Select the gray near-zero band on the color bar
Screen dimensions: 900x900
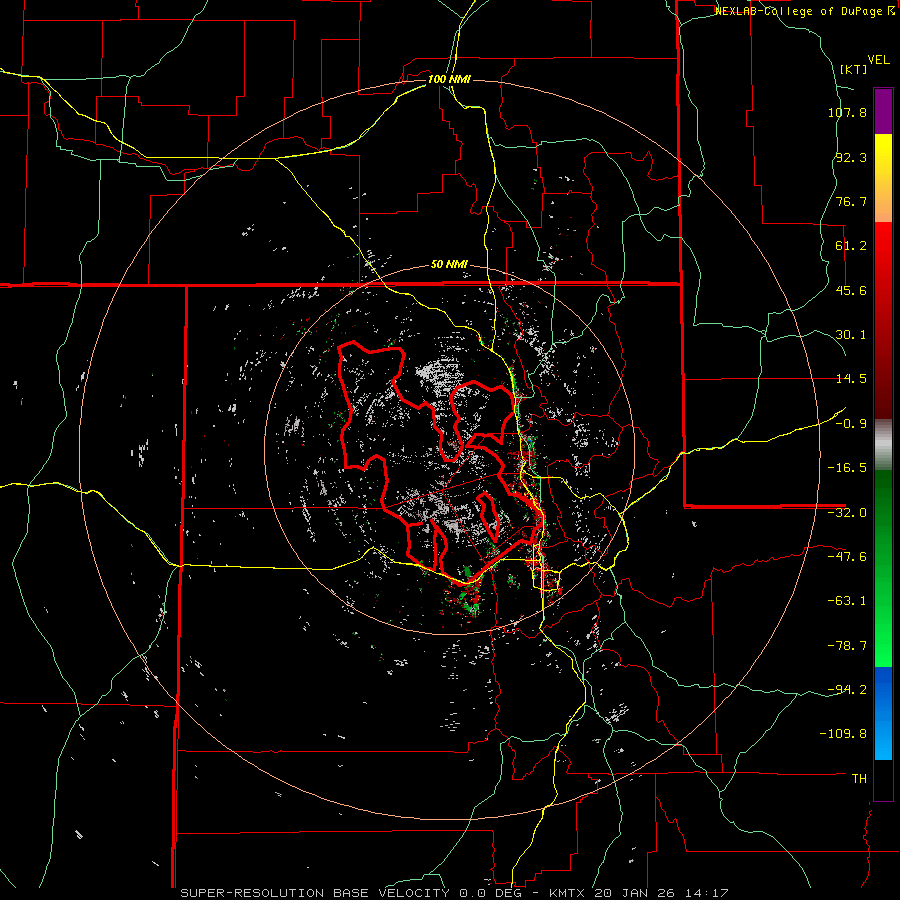click(x=883, y=443)
